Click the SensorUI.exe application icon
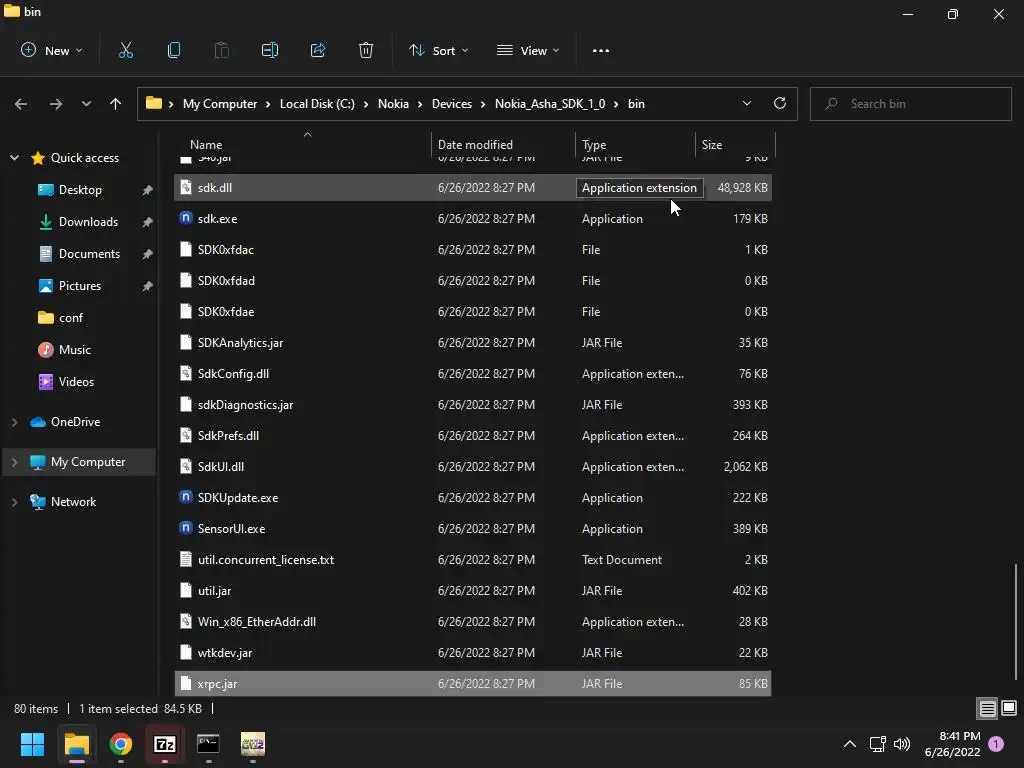 pyautogui.click(x=186, y=528)
